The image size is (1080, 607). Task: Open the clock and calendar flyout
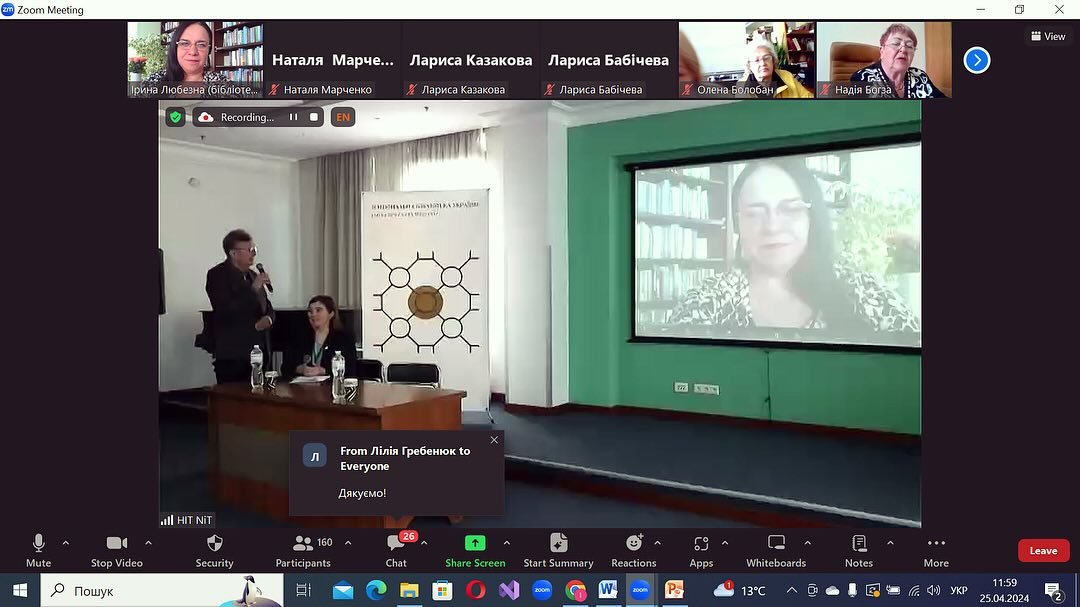tap(1004, 590)
